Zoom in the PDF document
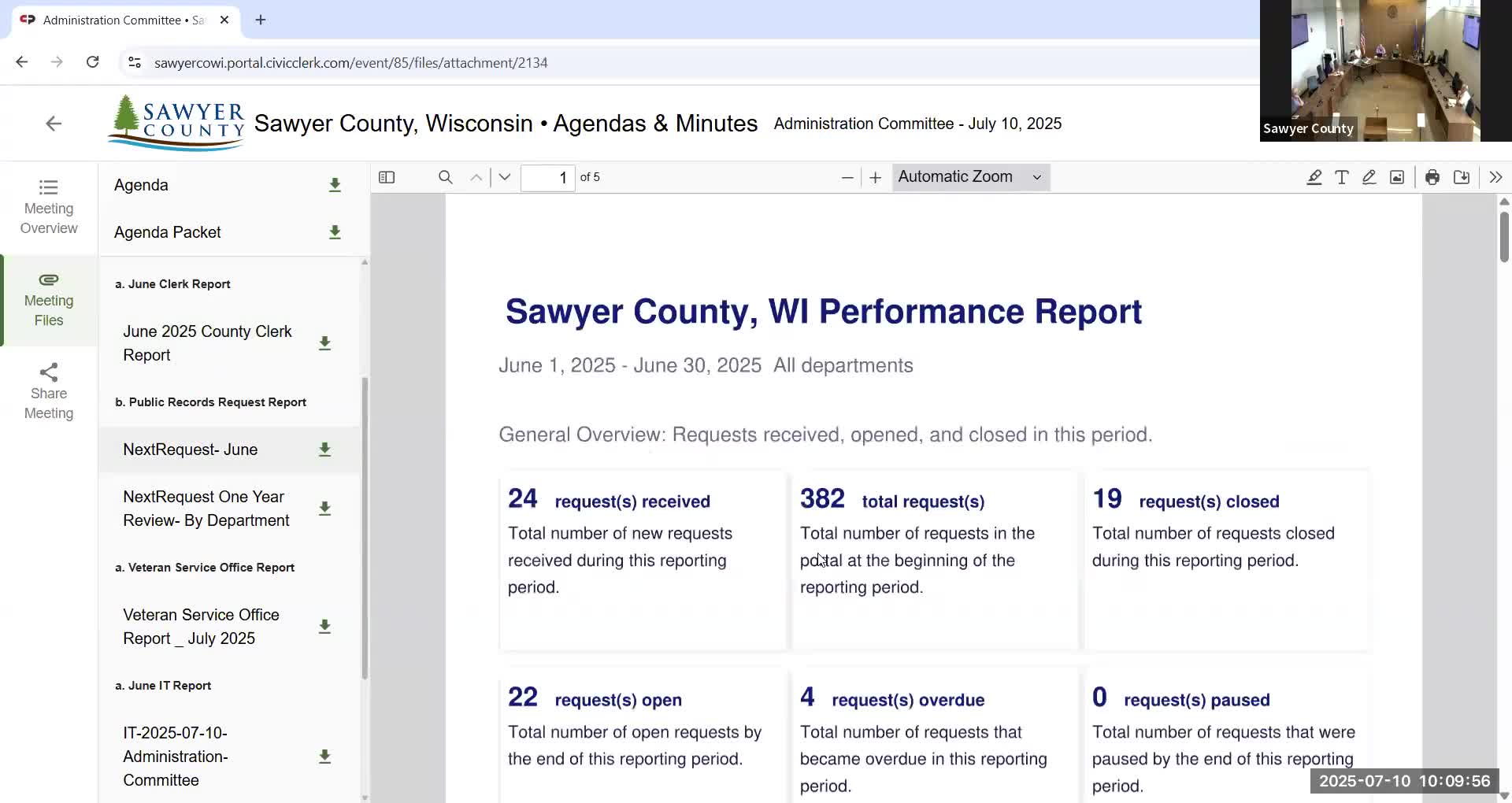Screen dimensions: 1512x803 pyautogui.click(x=875, y=177)
